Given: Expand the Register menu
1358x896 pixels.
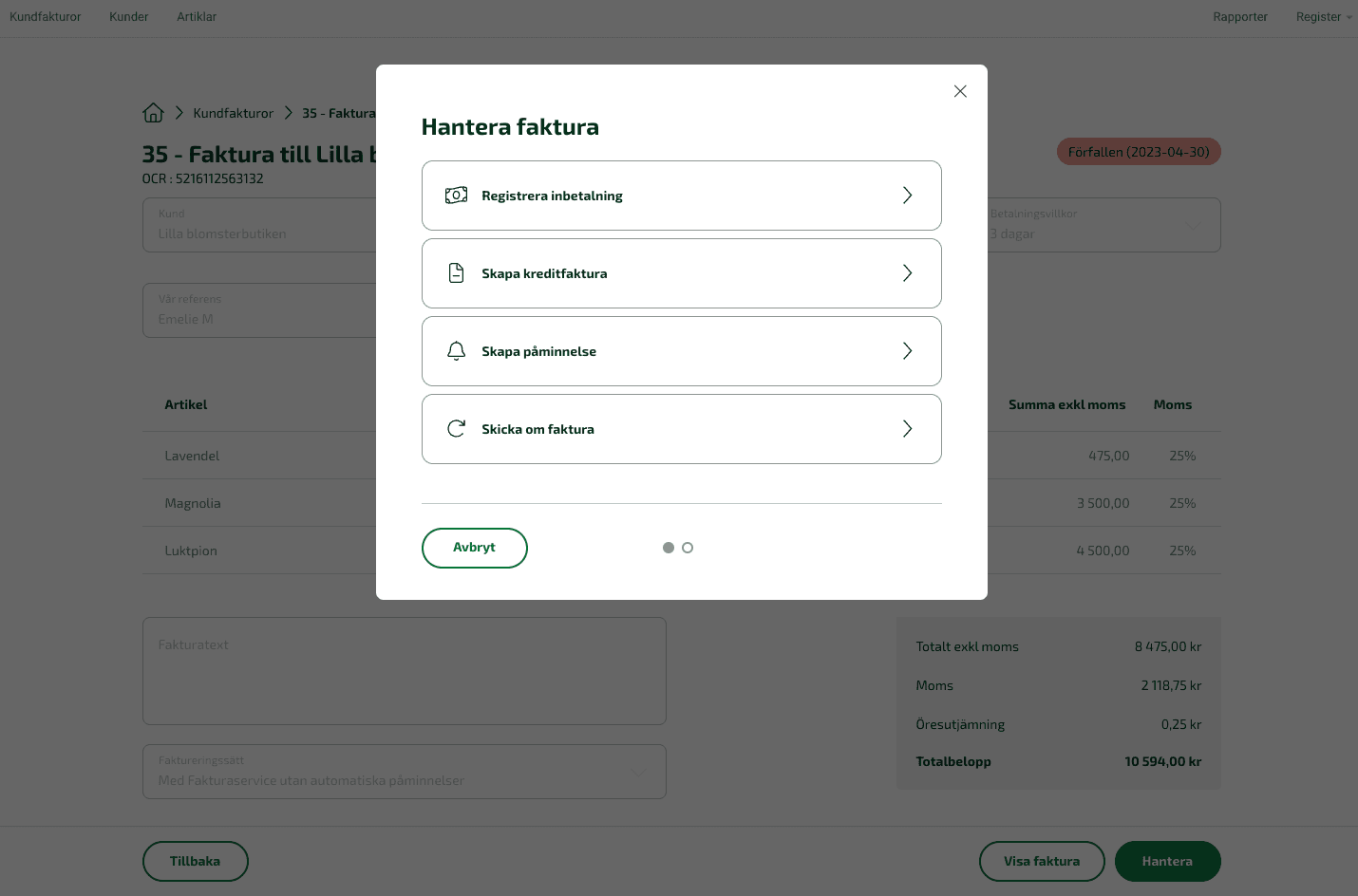Looking at the screenshot, I should [1324, 17].
